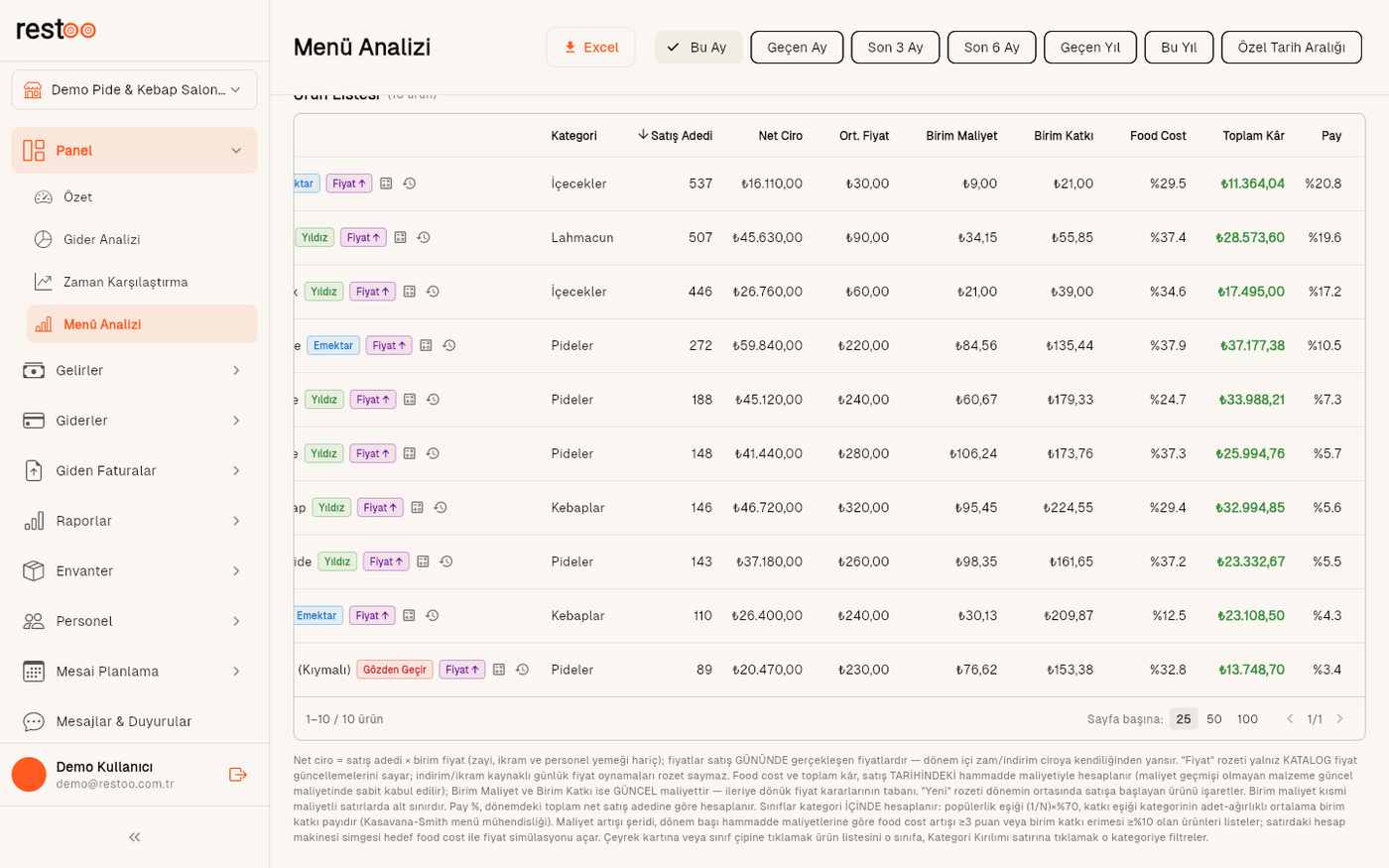Click the logout icon beside Demo Kullanıcı
Image resolution: width=1389 pixels, height=868 pixels.
[238, 775]
